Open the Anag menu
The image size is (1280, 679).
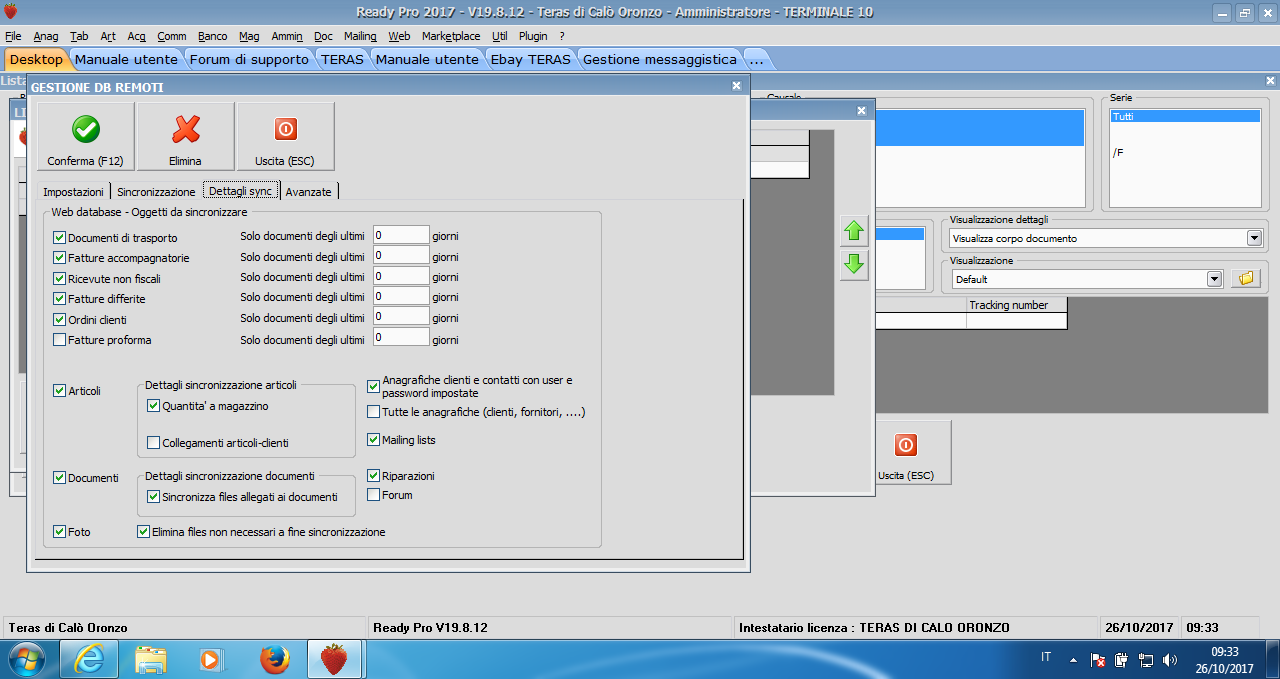(46, 36)
